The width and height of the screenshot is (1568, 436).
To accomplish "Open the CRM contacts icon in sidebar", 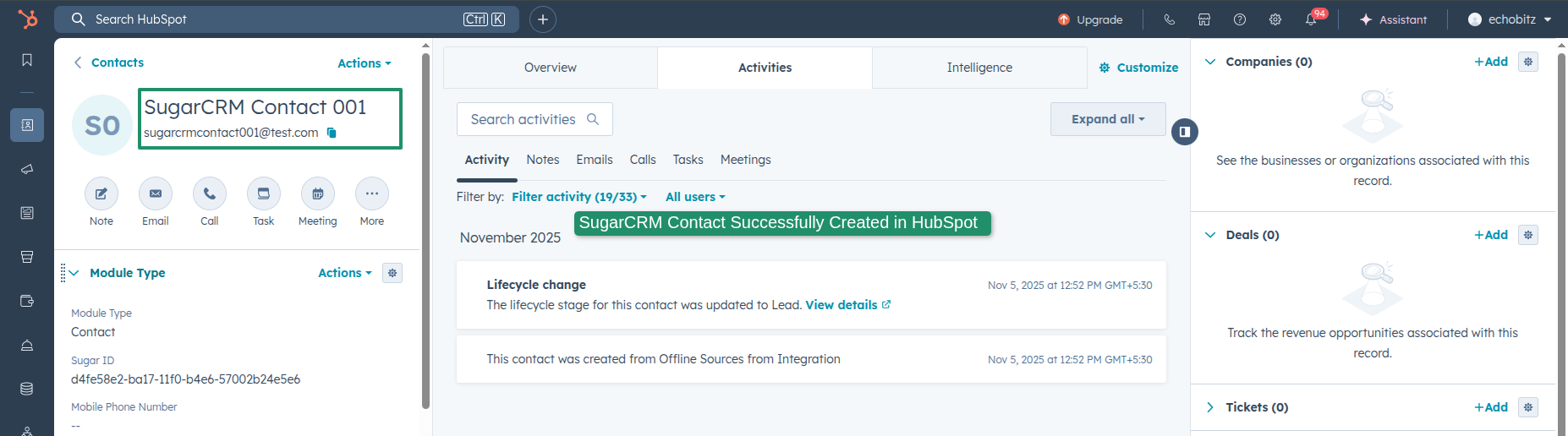I will click(x=27, y=125).
